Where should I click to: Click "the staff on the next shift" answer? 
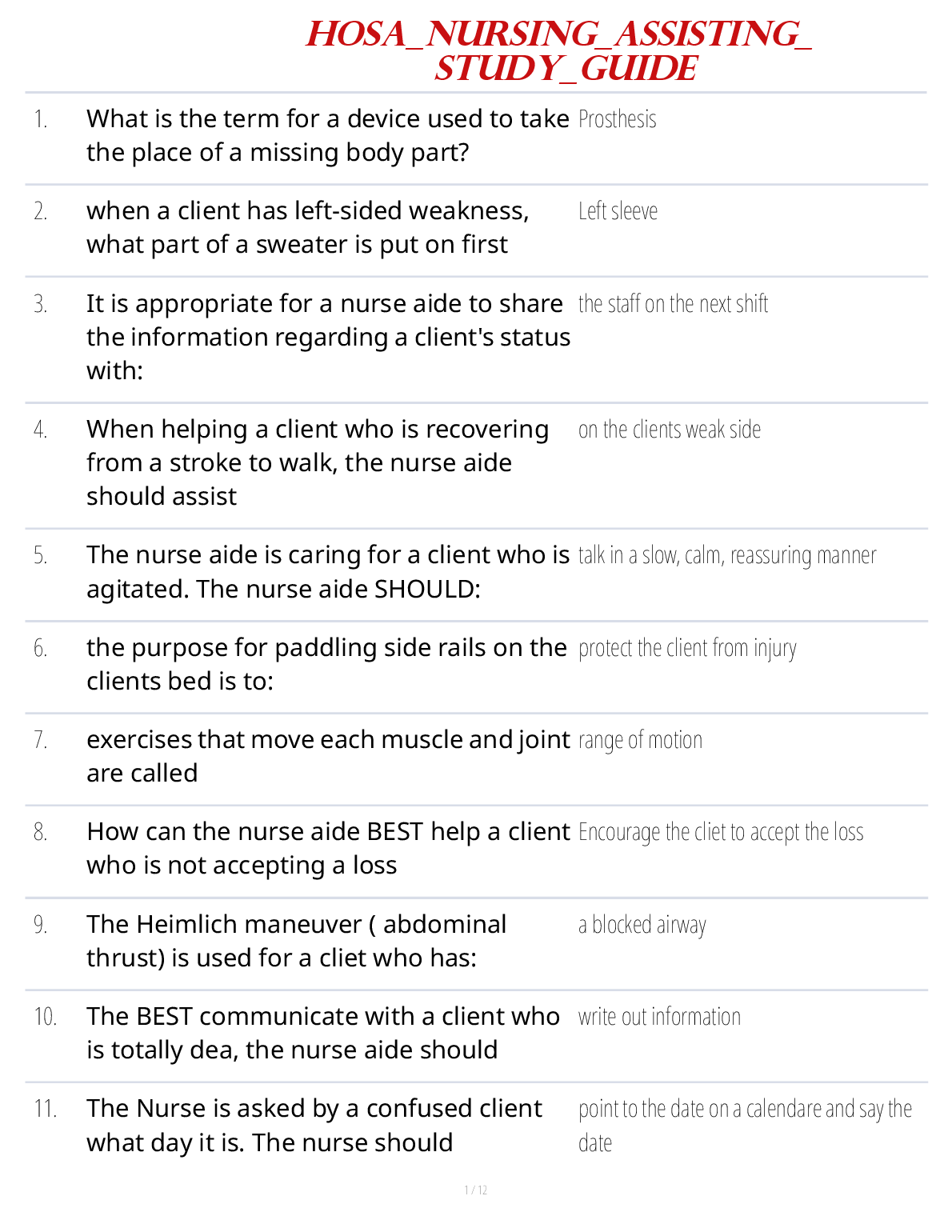[672, 304]
